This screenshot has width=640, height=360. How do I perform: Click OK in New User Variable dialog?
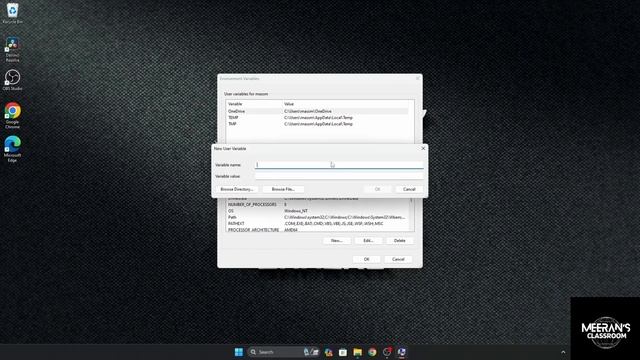pyautogui.click(x=377, y=189)
